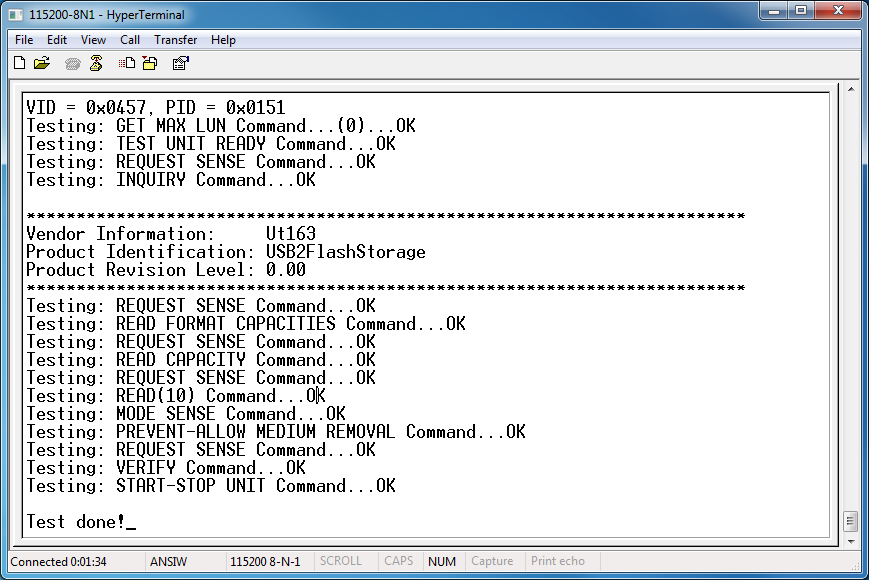Image resolution: width=869 pixels, height=580 pixels.
Task: Open the Transfer menu
Action: pos(175,40)
